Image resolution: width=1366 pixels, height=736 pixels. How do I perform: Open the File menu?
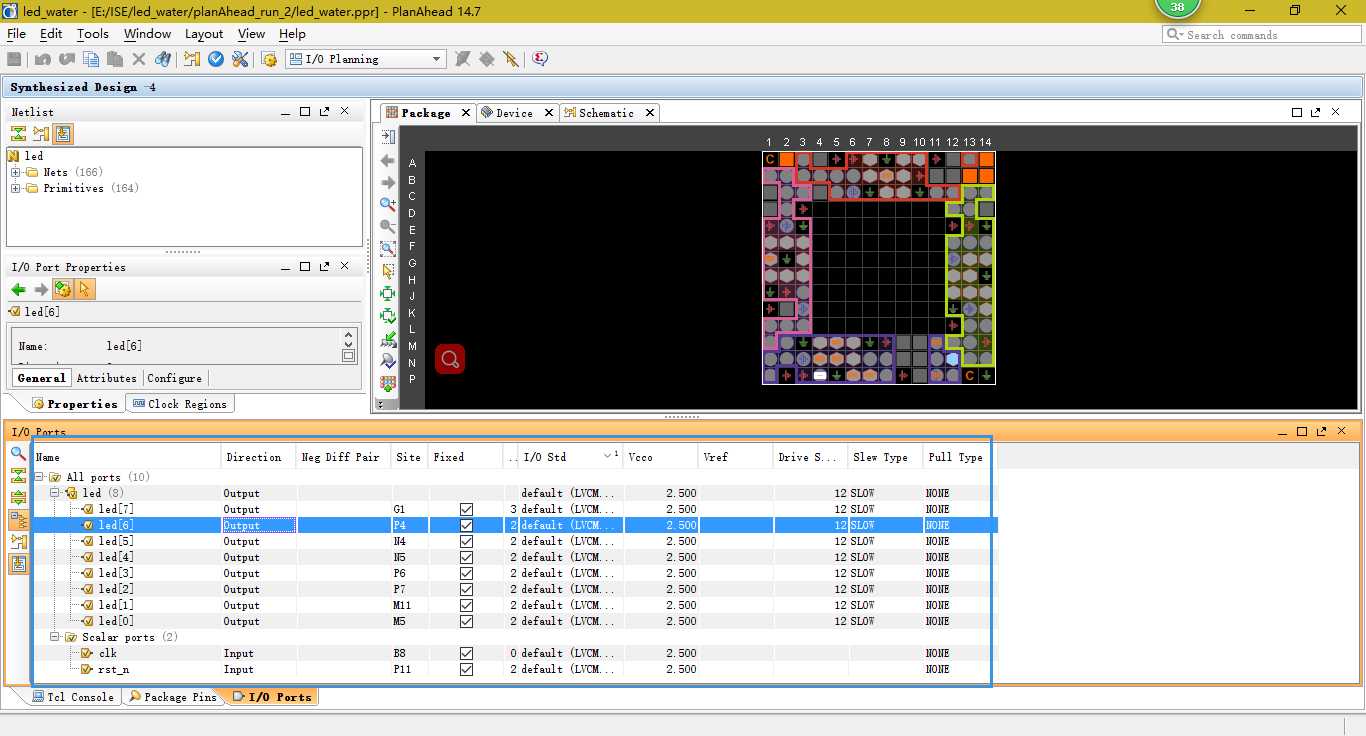(x=16, y=33)
